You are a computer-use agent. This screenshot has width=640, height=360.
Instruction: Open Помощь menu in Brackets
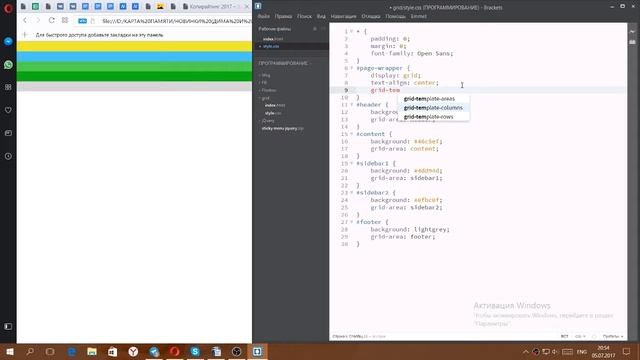pyautogui.click(x=395, y=16)
